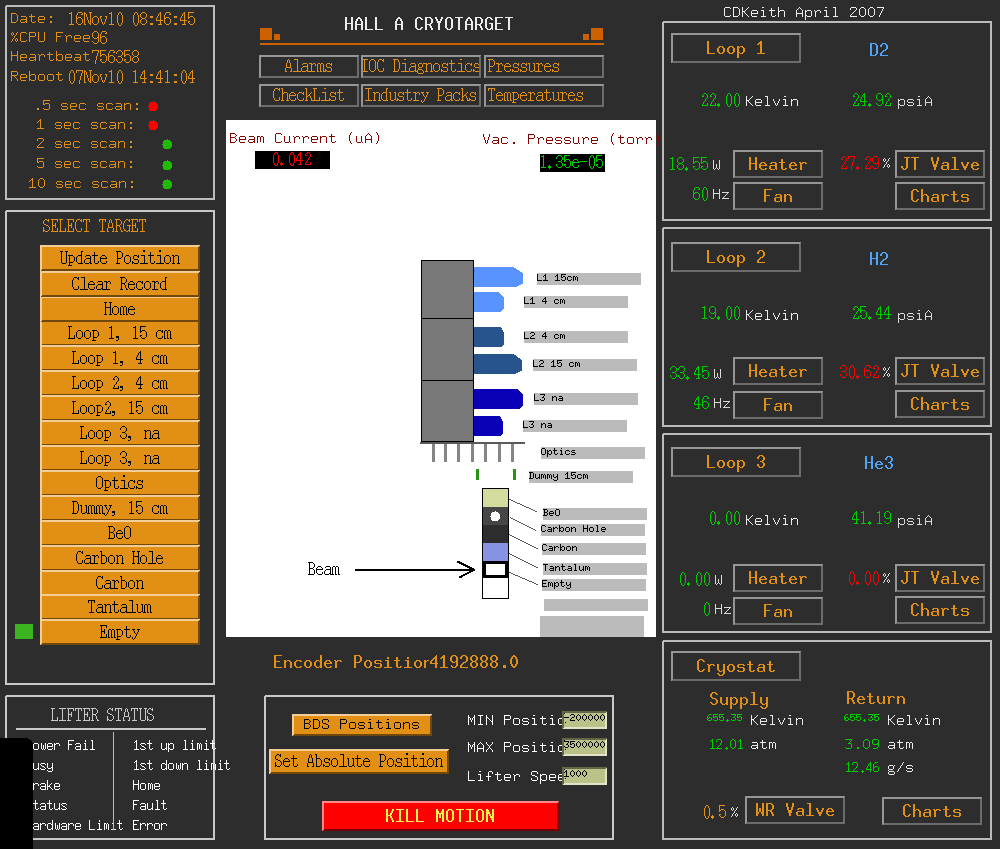
Task: Open Loop 1 JT Valve controls
Action: click(939, 165)
